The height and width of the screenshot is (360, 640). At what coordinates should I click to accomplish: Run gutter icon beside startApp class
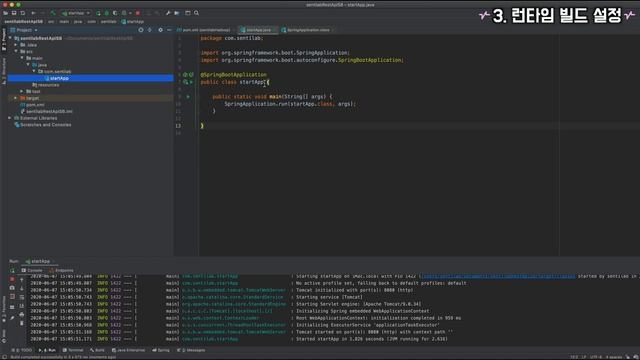tap(191, 82)
